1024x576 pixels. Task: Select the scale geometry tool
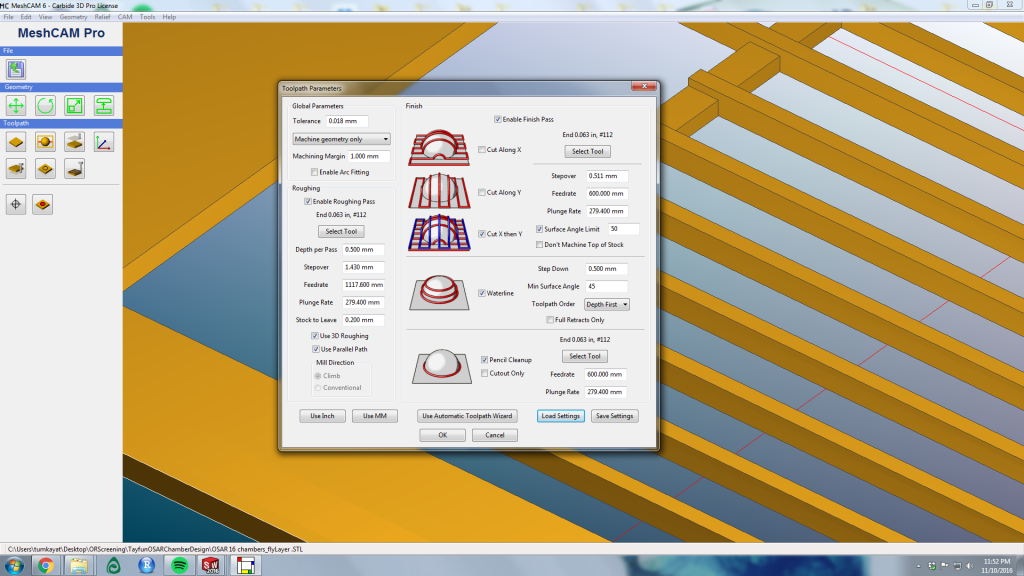(x=75, y=105)
